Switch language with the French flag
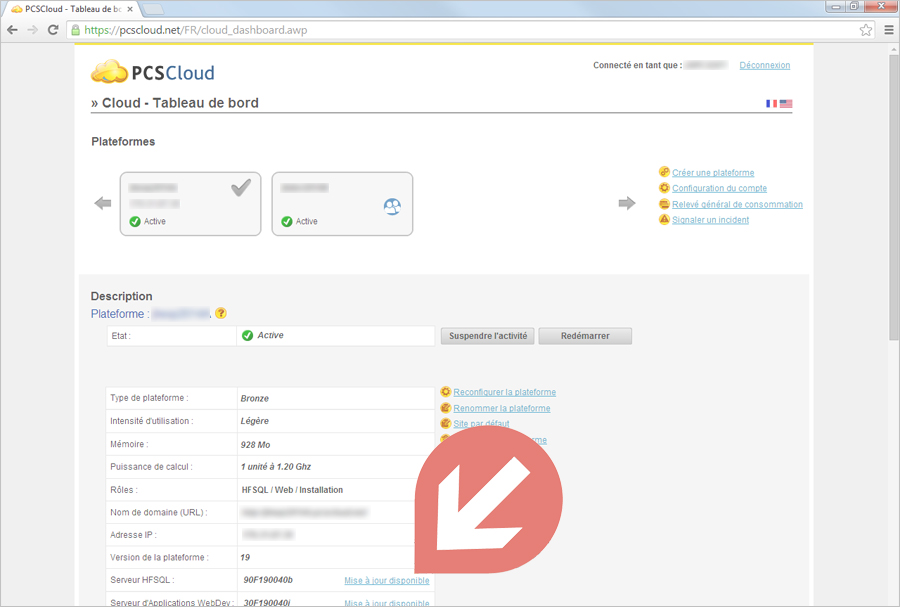Viewport: 900px width, 607px height. click(x=771, y=104)
